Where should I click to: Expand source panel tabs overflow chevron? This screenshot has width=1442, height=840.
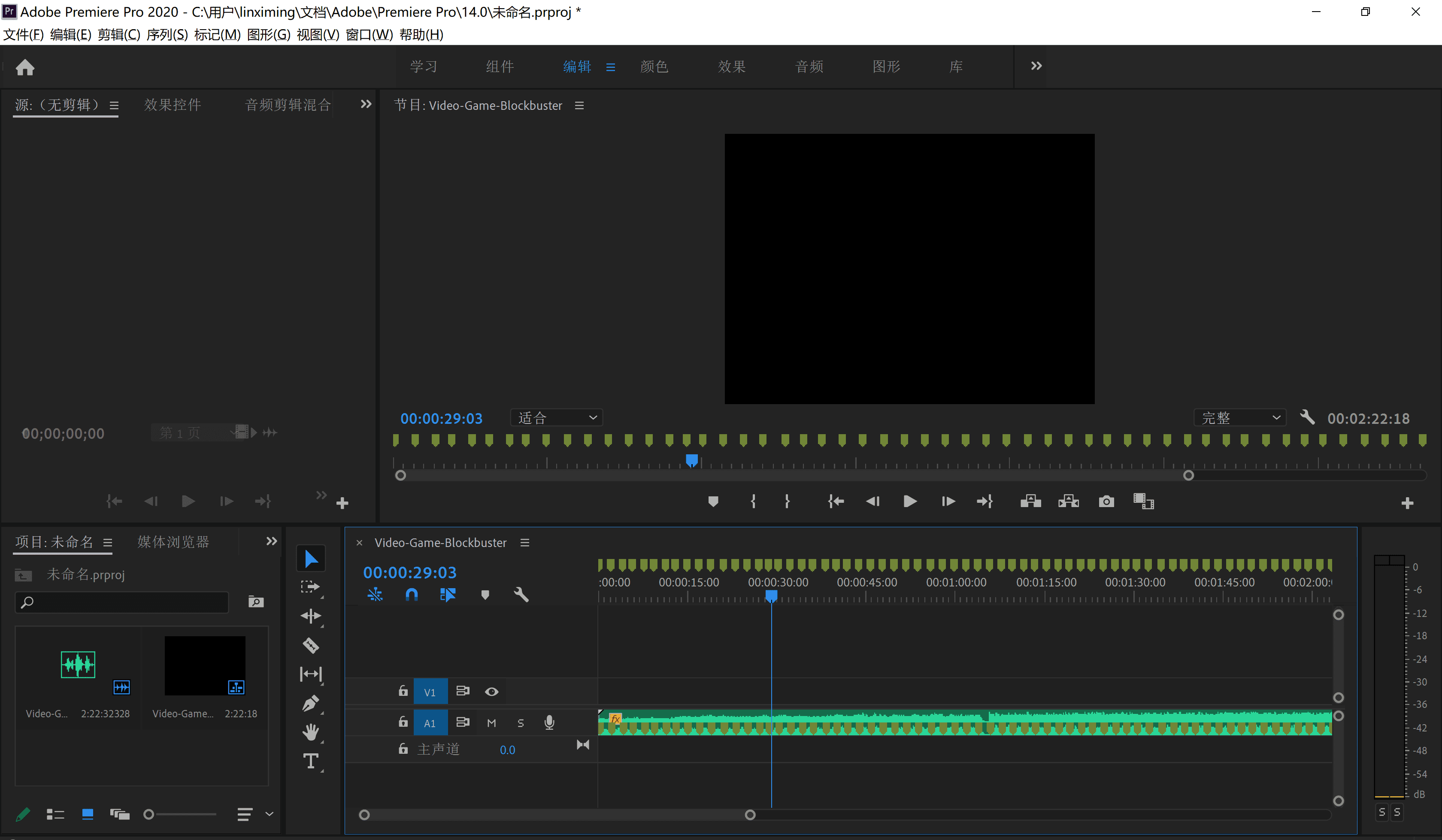pyautogui.click(x=366, y=104)
